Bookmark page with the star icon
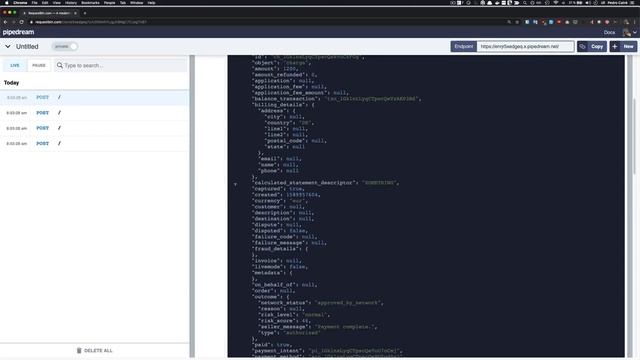 point(517,22)
